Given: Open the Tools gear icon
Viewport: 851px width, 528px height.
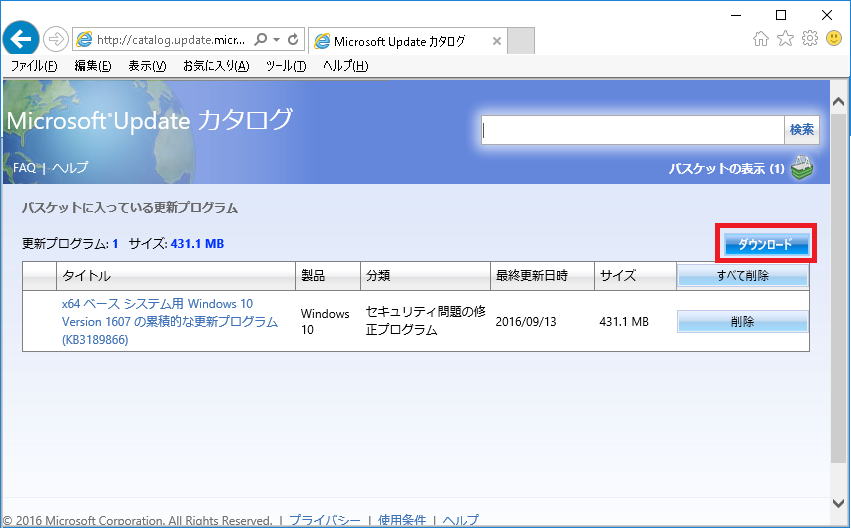Looking at the screenshot, I should [x=810, y=39].
